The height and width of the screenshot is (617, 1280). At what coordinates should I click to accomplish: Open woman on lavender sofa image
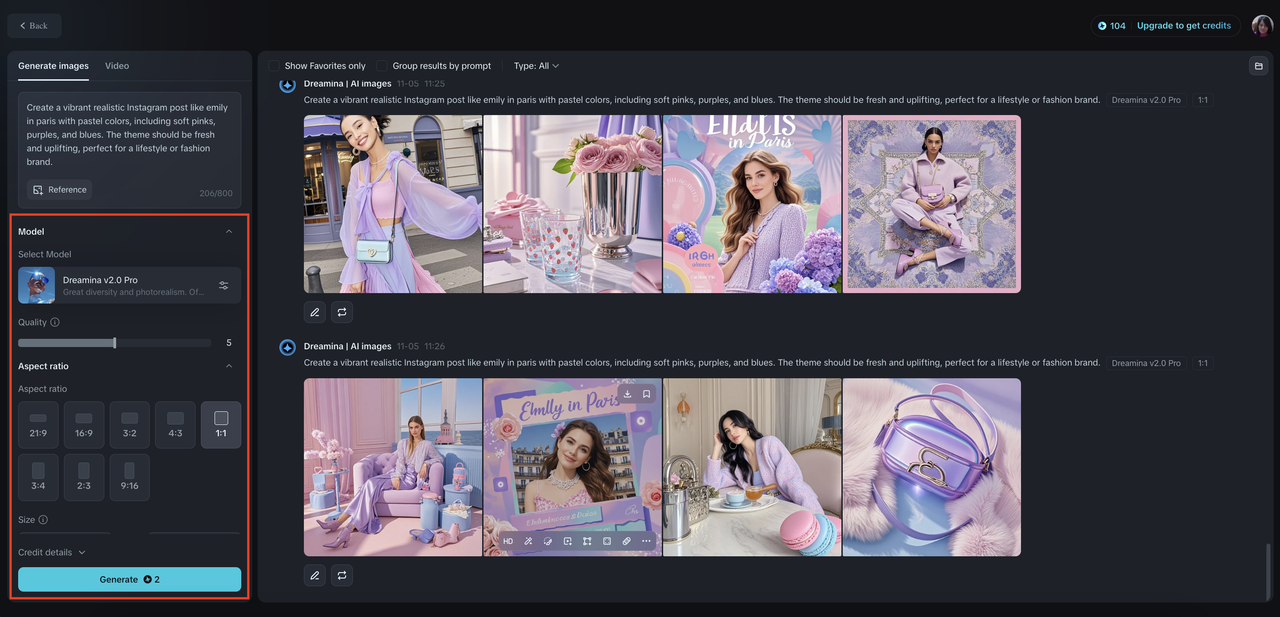(393, 467)
